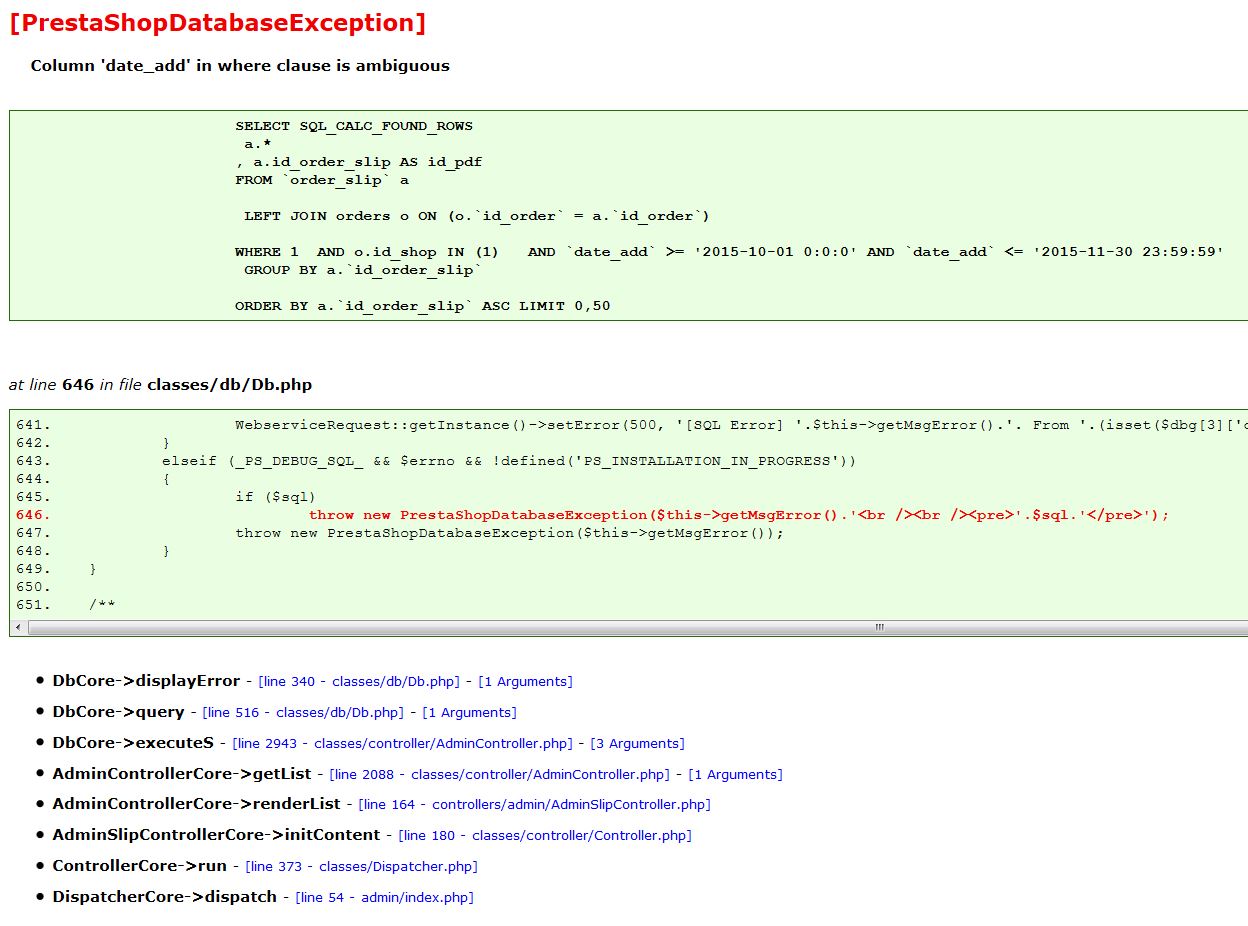1248x926 pixels.
Task: Click the "Column 'date_add' in where clause is ambiguous" message
Action: [240, 66]
